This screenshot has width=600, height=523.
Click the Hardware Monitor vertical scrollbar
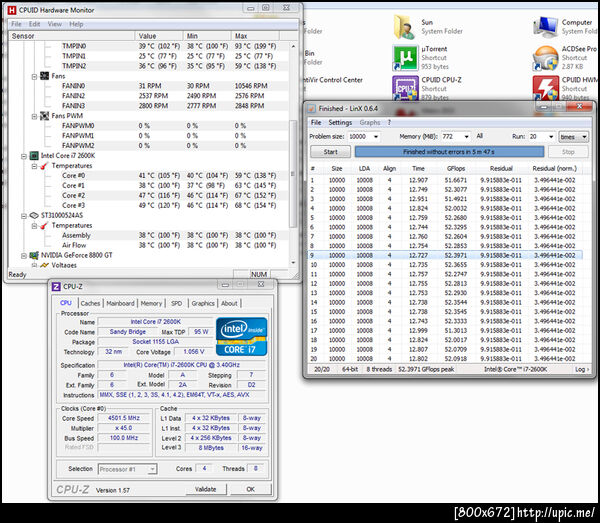click(x=293, y=174)
